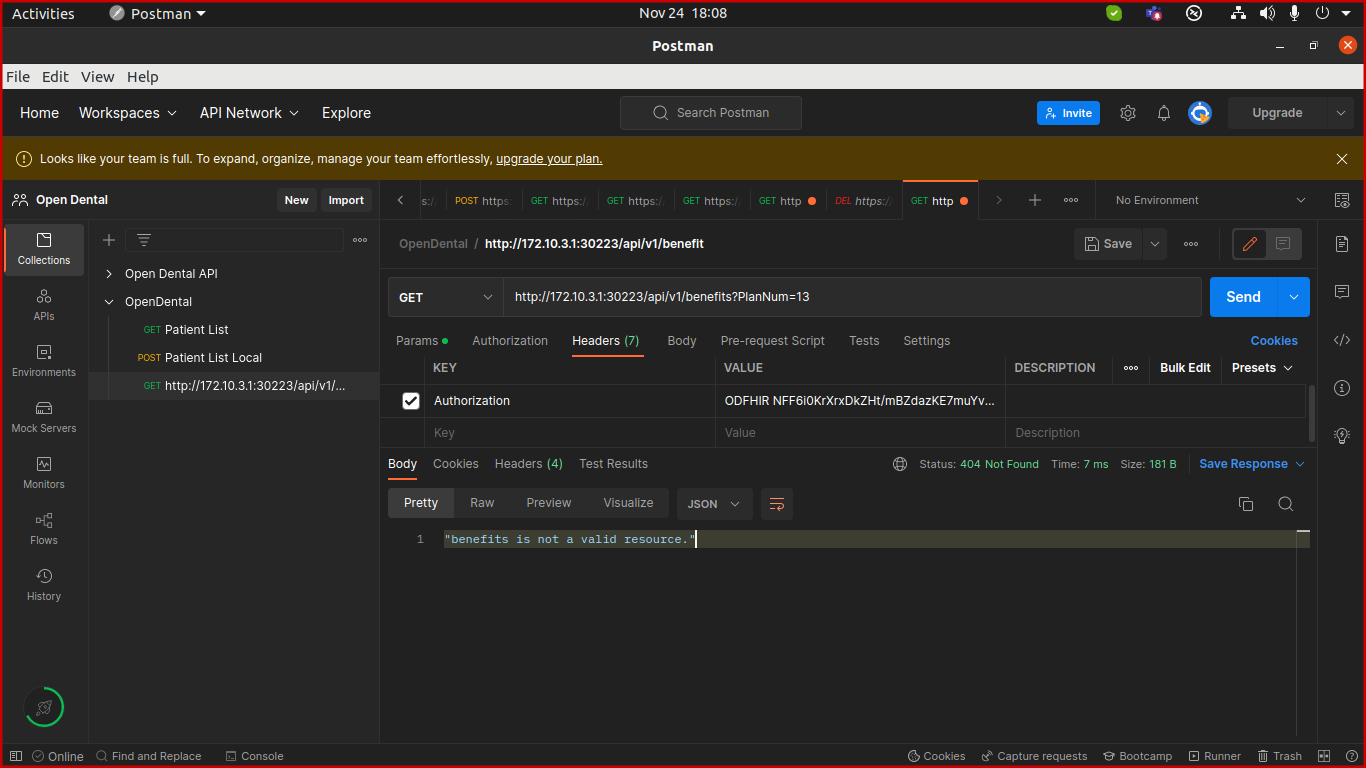This screenshot has width=1366, height=768.
Task: Open the HTTP method GET dropdown
Action: [446, 297]
